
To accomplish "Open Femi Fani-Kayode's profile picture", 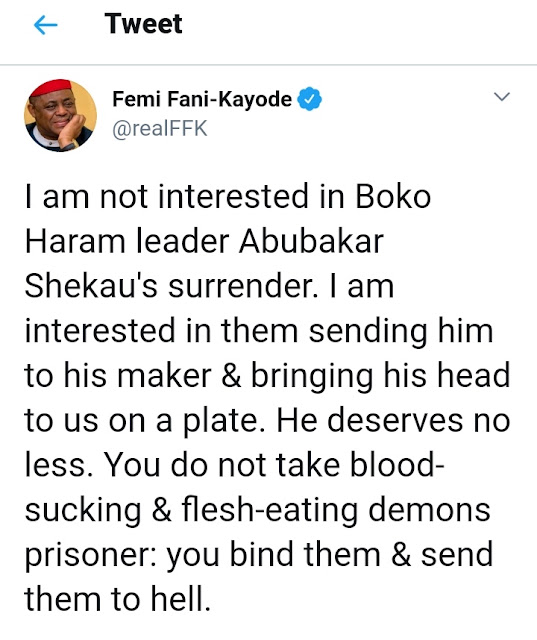I will point(60,115).
